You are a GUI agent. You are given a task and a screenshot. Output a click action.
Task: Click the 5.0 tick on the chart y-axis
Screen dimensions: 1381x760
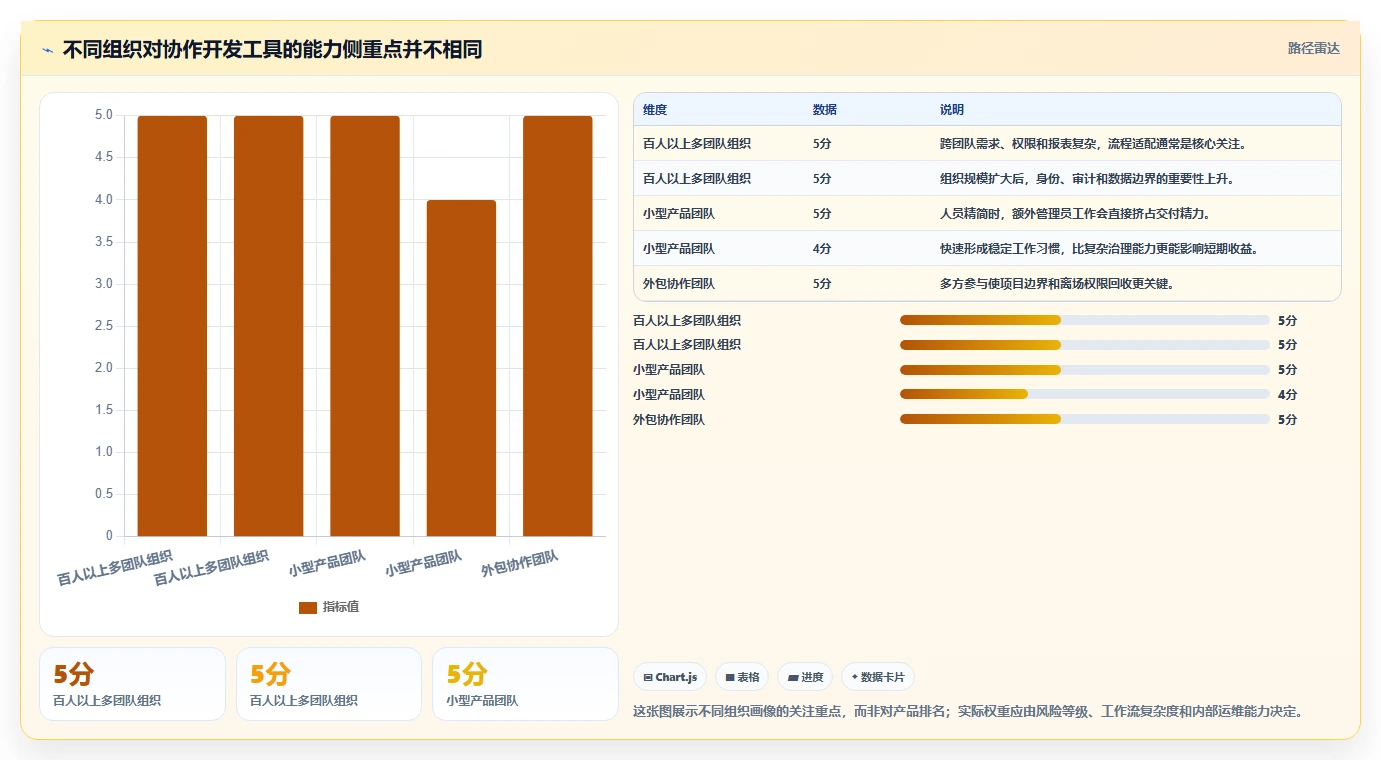click(104, 115)
